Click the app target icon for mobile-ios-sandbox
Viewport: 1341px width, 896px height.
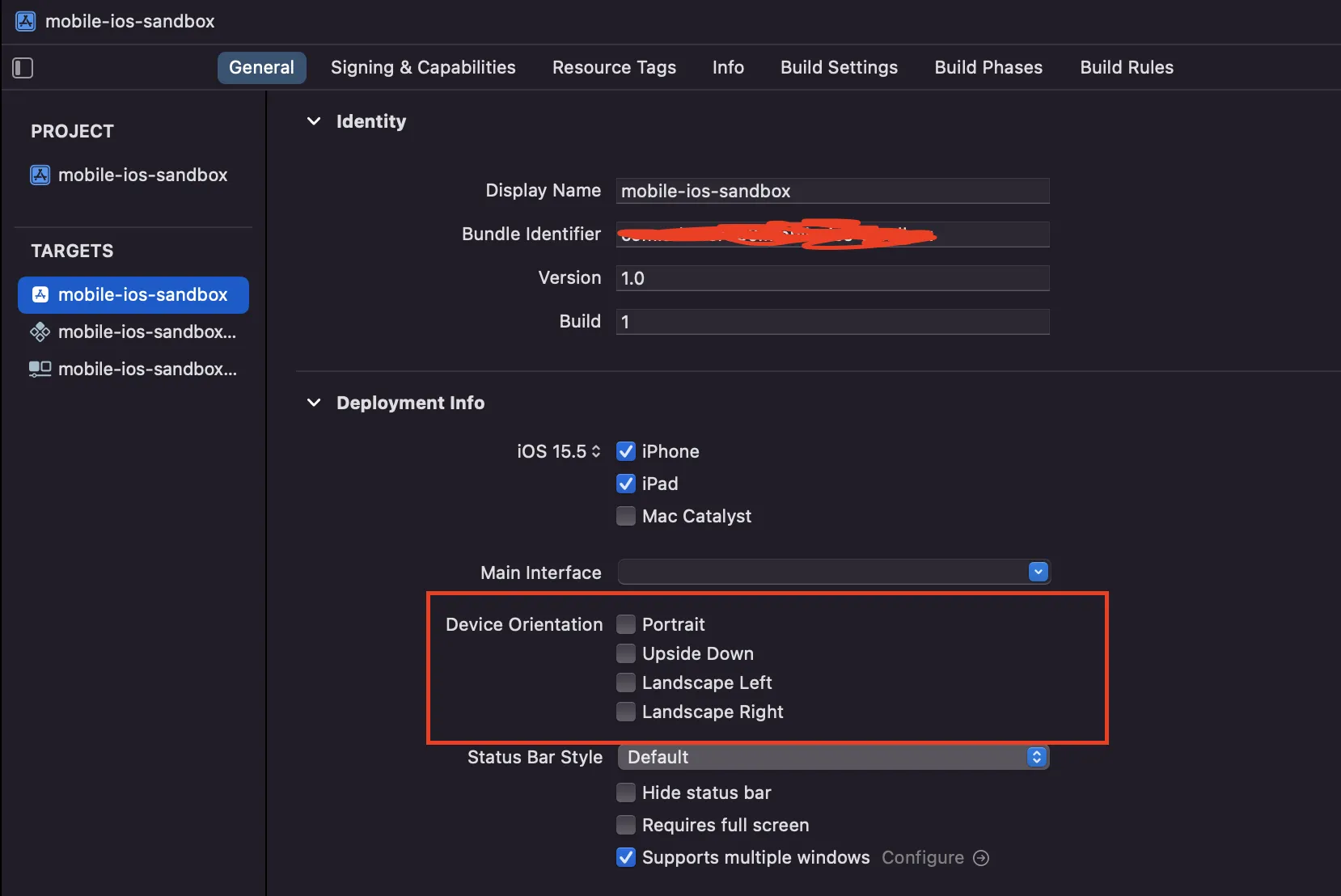(40, 294)
